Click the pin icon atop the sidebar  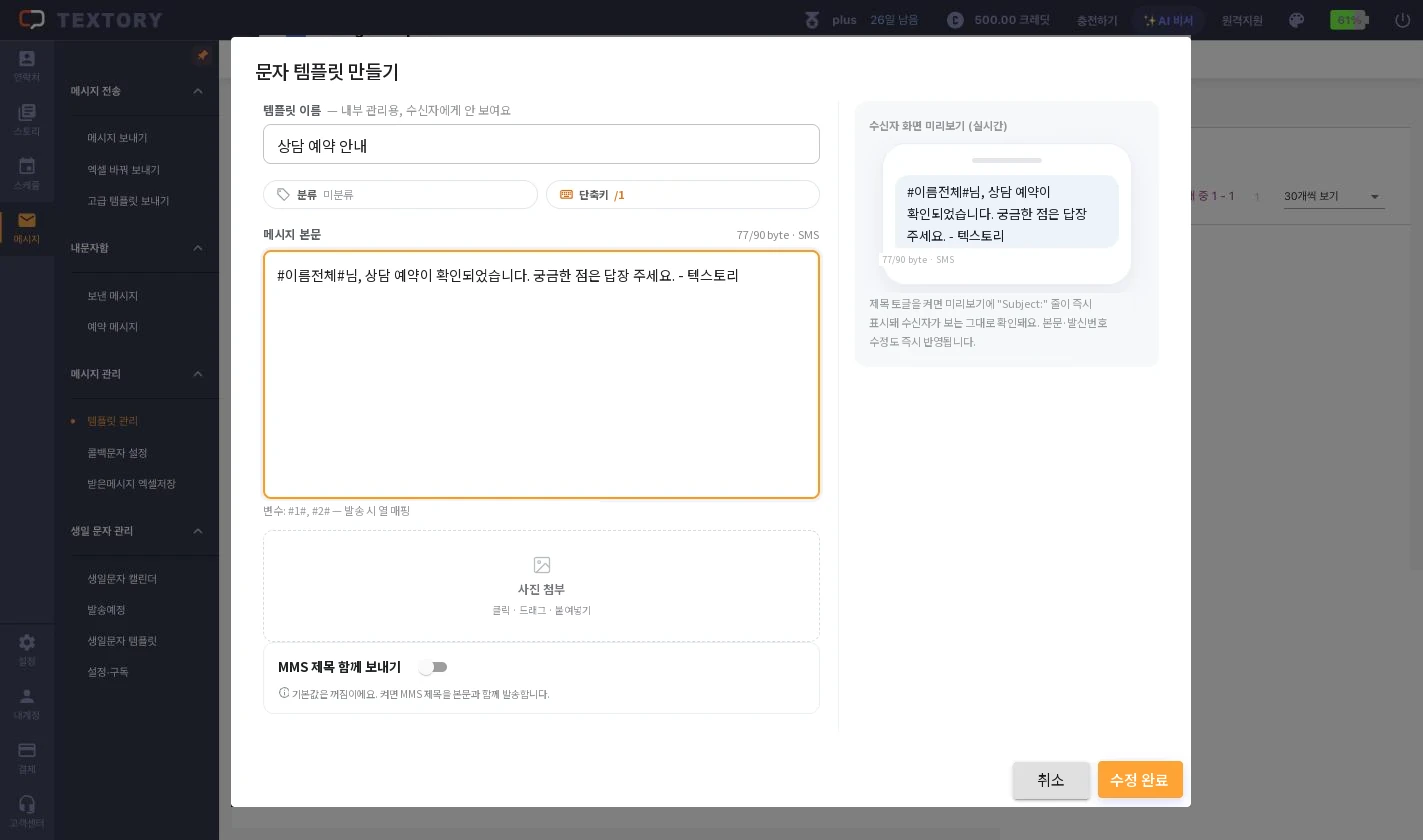pyautogui.click(x=203, y=56)
